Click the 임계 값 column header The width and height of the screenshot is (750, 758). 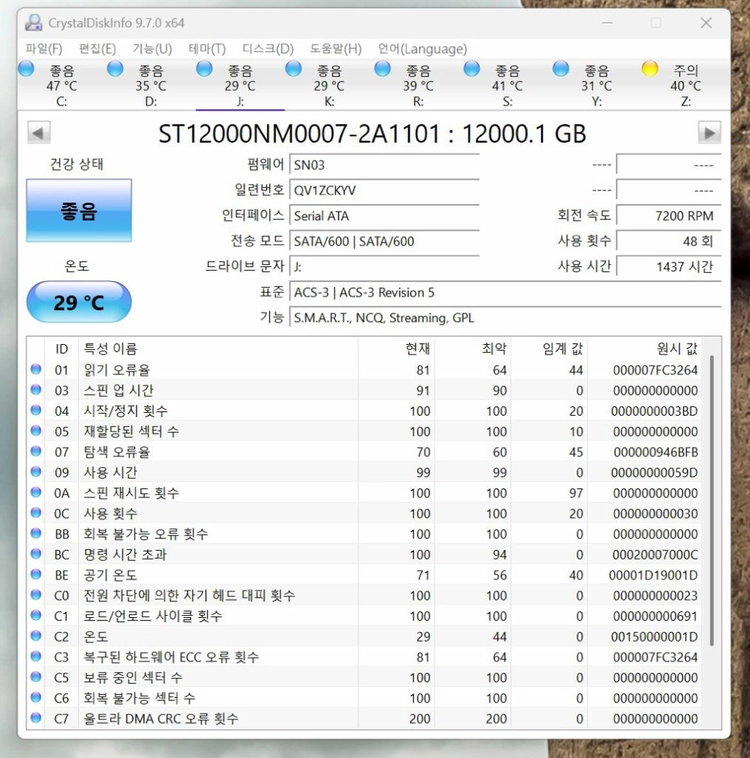pos(549,349)
